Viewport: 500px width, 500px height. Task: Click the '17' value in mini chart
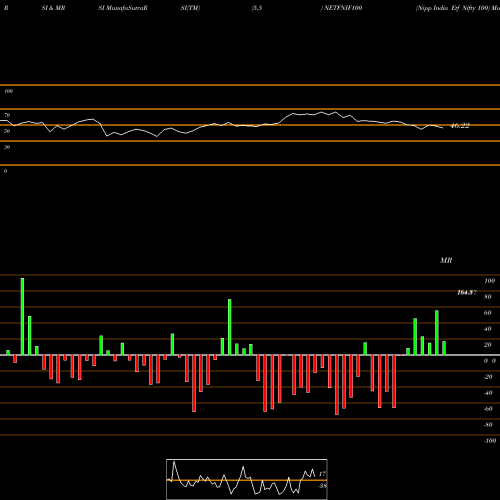tap(322, 474)
